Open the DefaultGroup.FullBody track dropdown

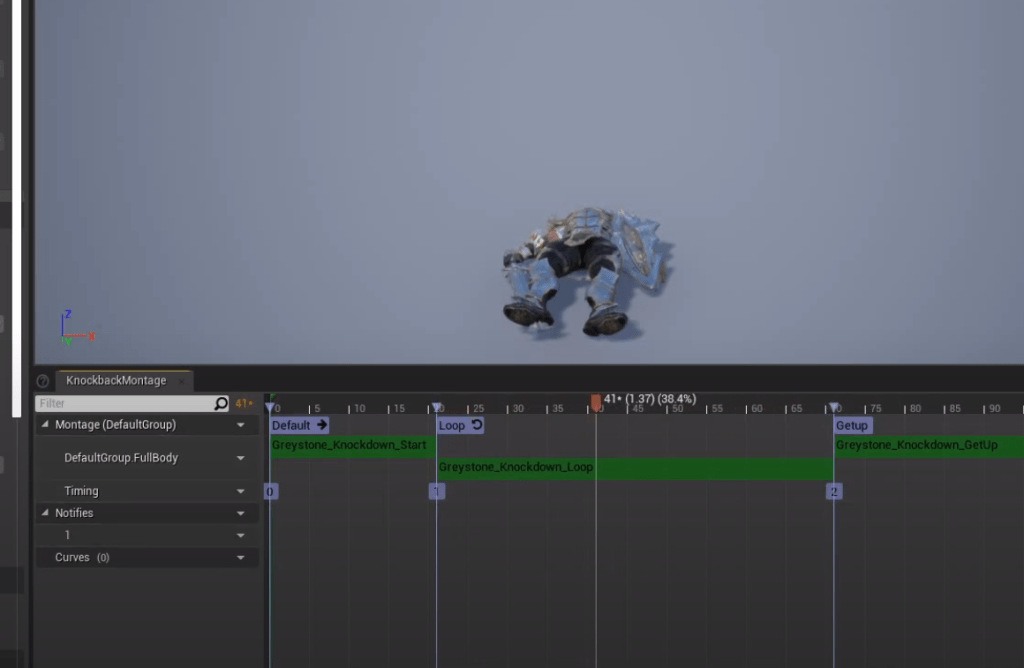[x=240, y=458]
